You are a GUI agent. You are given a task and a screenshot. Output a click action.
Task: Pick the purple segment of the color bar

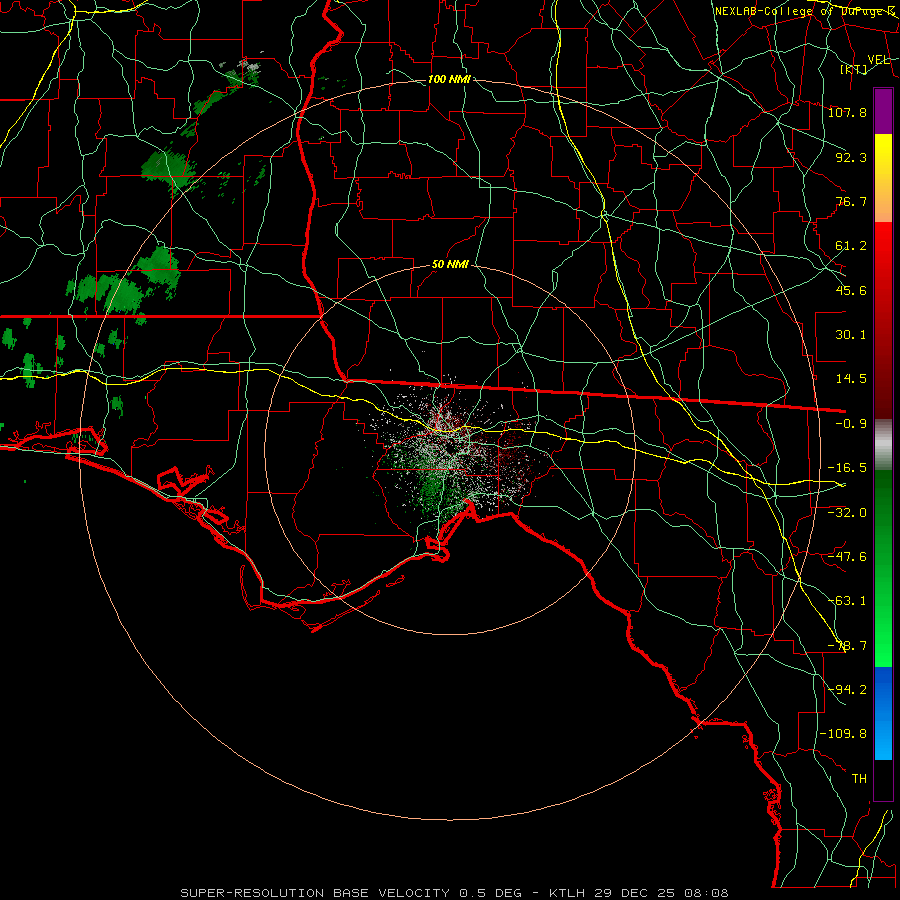[883, 112]
